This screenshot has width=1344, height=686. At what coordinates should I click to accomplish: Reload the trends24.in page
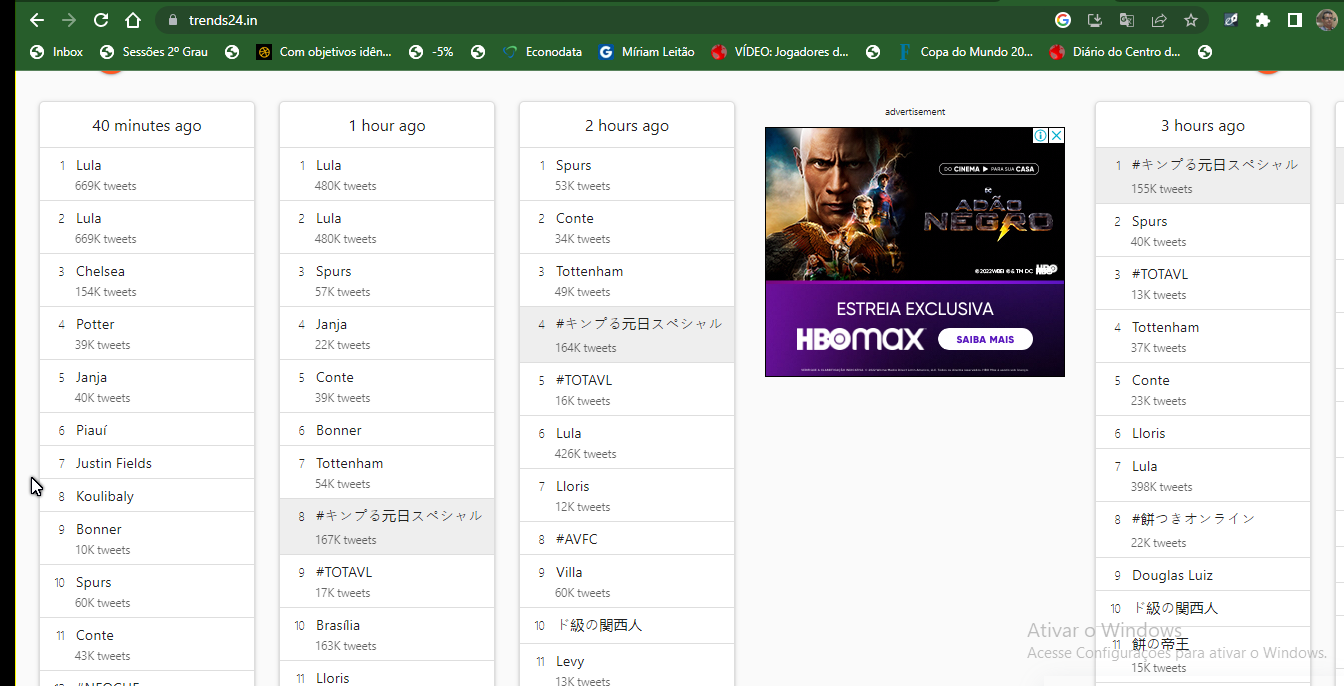click(101, 20)
